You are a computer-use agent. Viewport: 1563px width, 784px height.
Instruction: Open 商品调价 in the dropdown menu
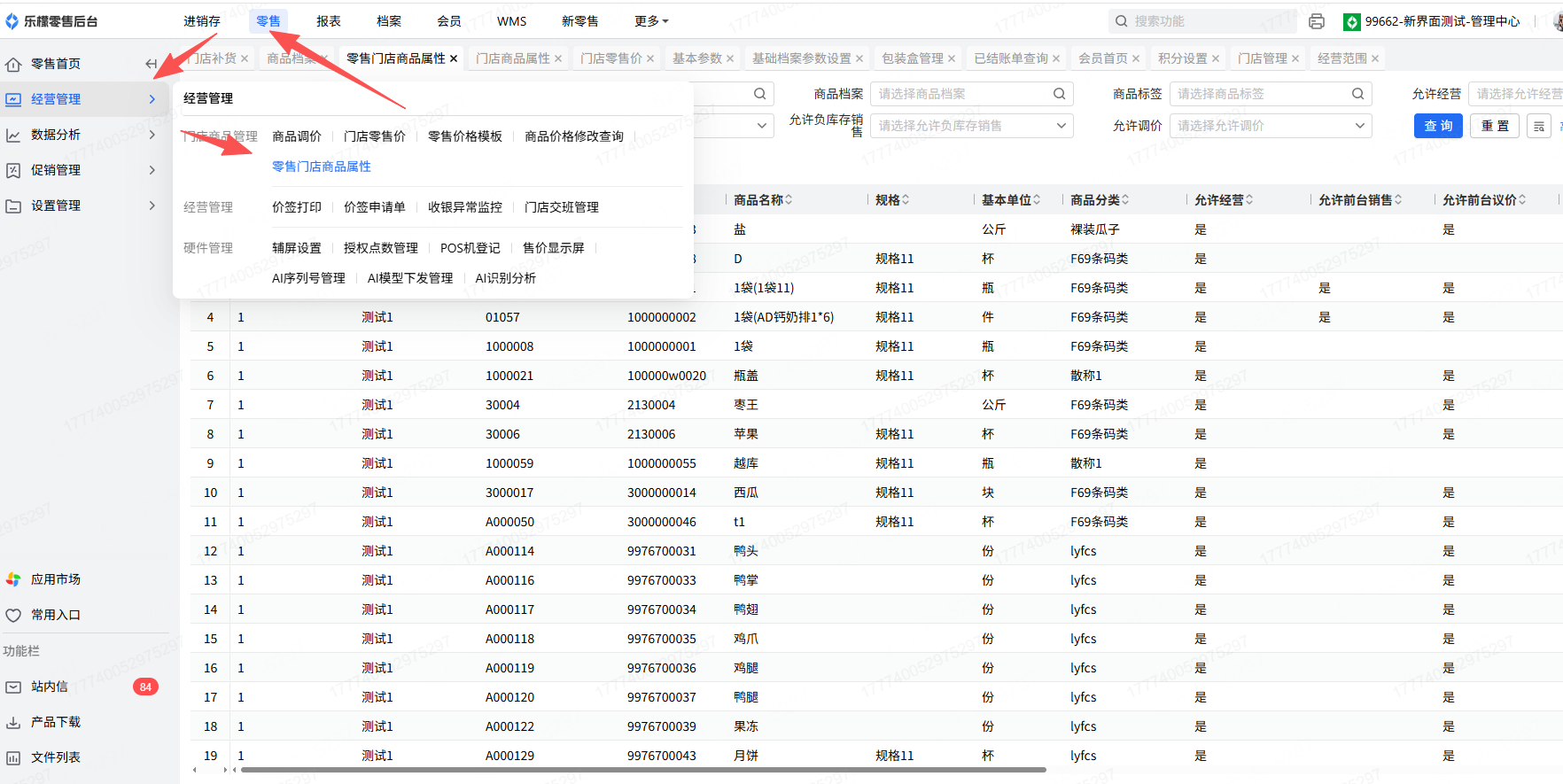(x=297, y=136)
